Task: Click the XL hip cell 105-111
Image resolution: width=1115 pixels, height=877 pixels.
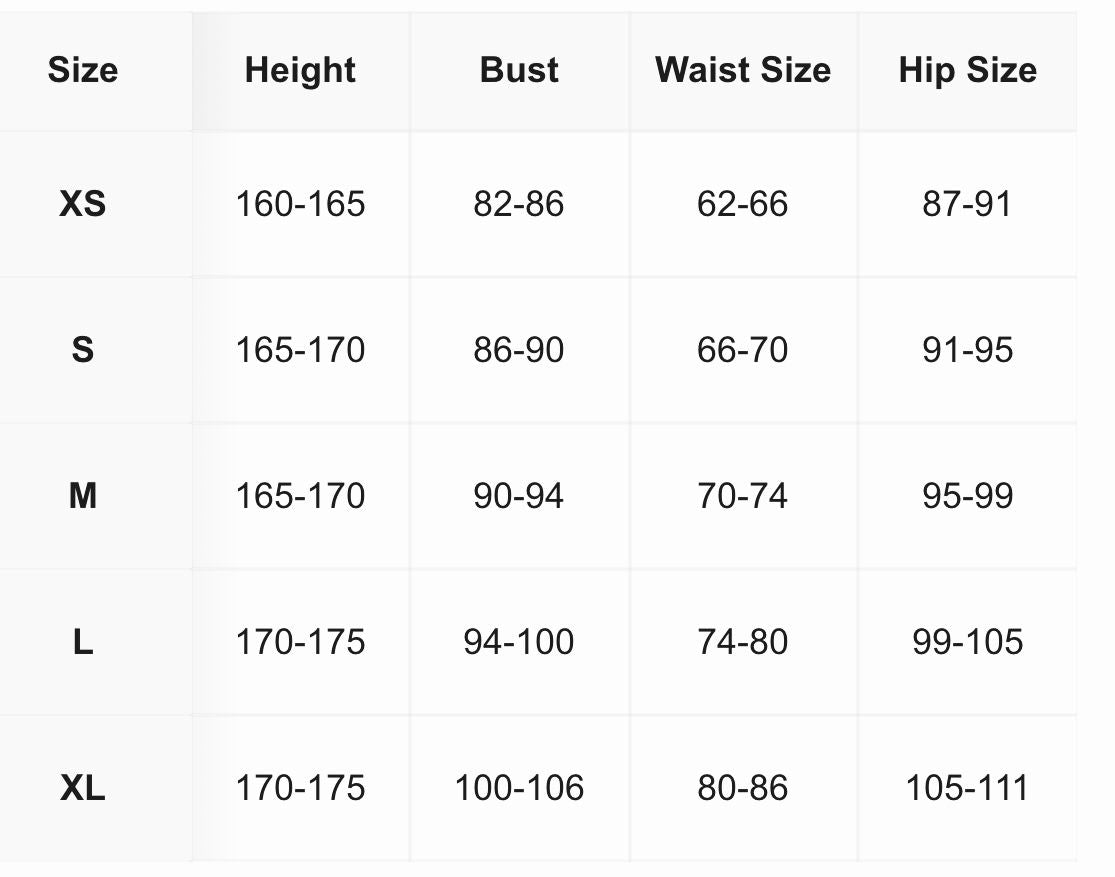Action: (x=968, y=788)
